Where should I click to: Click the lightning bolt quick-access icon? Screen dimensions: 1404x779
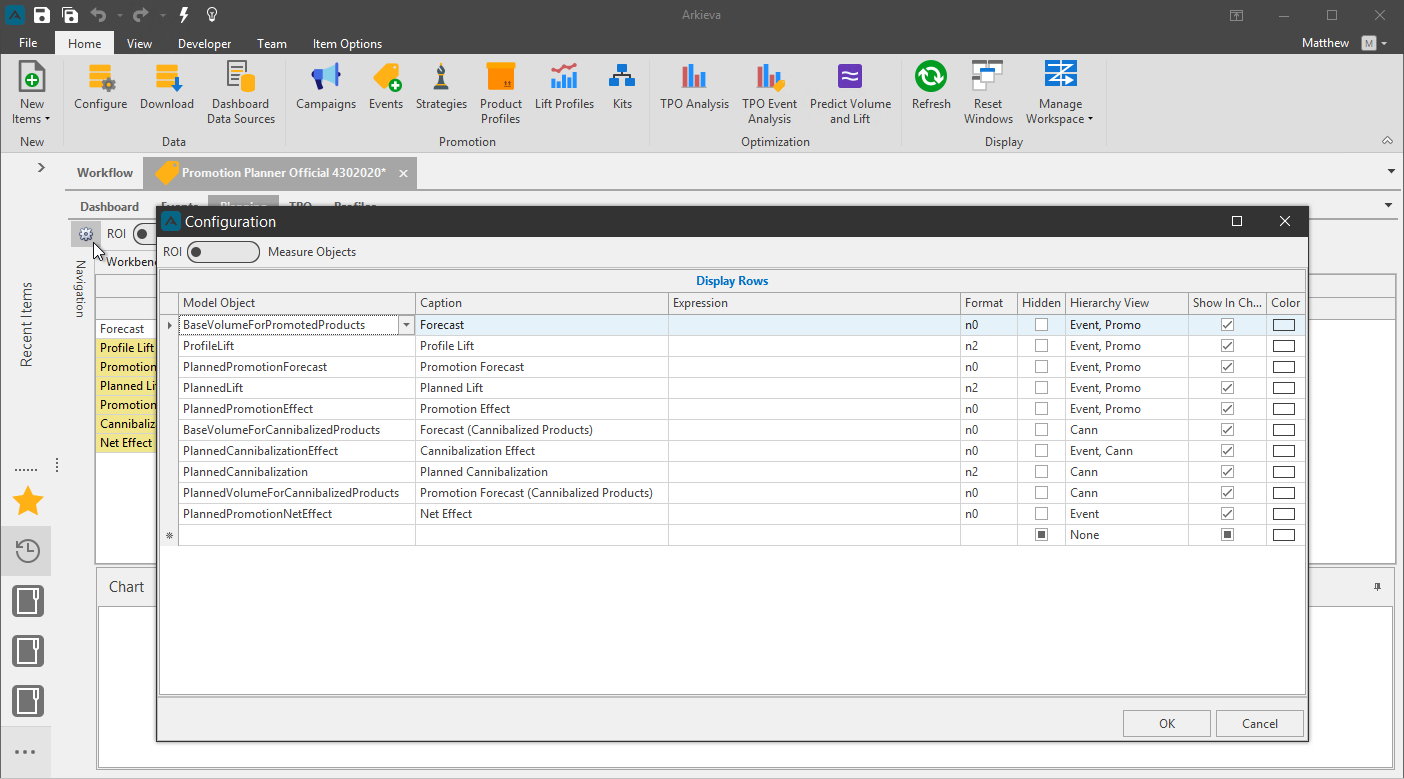pyautogui.click(x=184, y=15)
